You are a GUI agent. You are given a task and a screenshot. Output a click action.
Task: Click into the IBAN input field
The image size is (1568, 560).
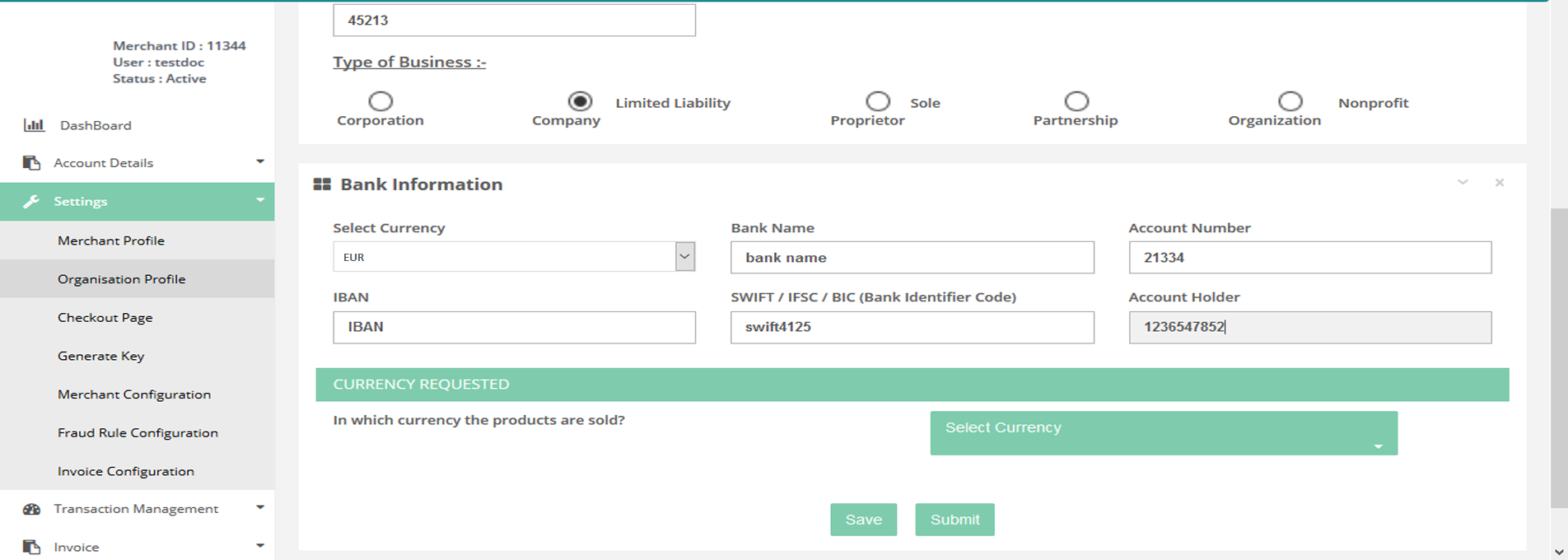click(x=514, y=327)
